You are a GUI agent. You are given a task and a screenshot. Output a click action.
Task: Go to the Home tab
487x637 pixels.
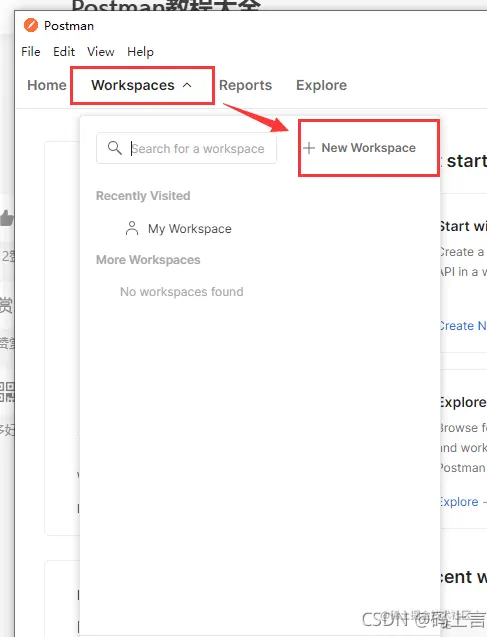47,85
